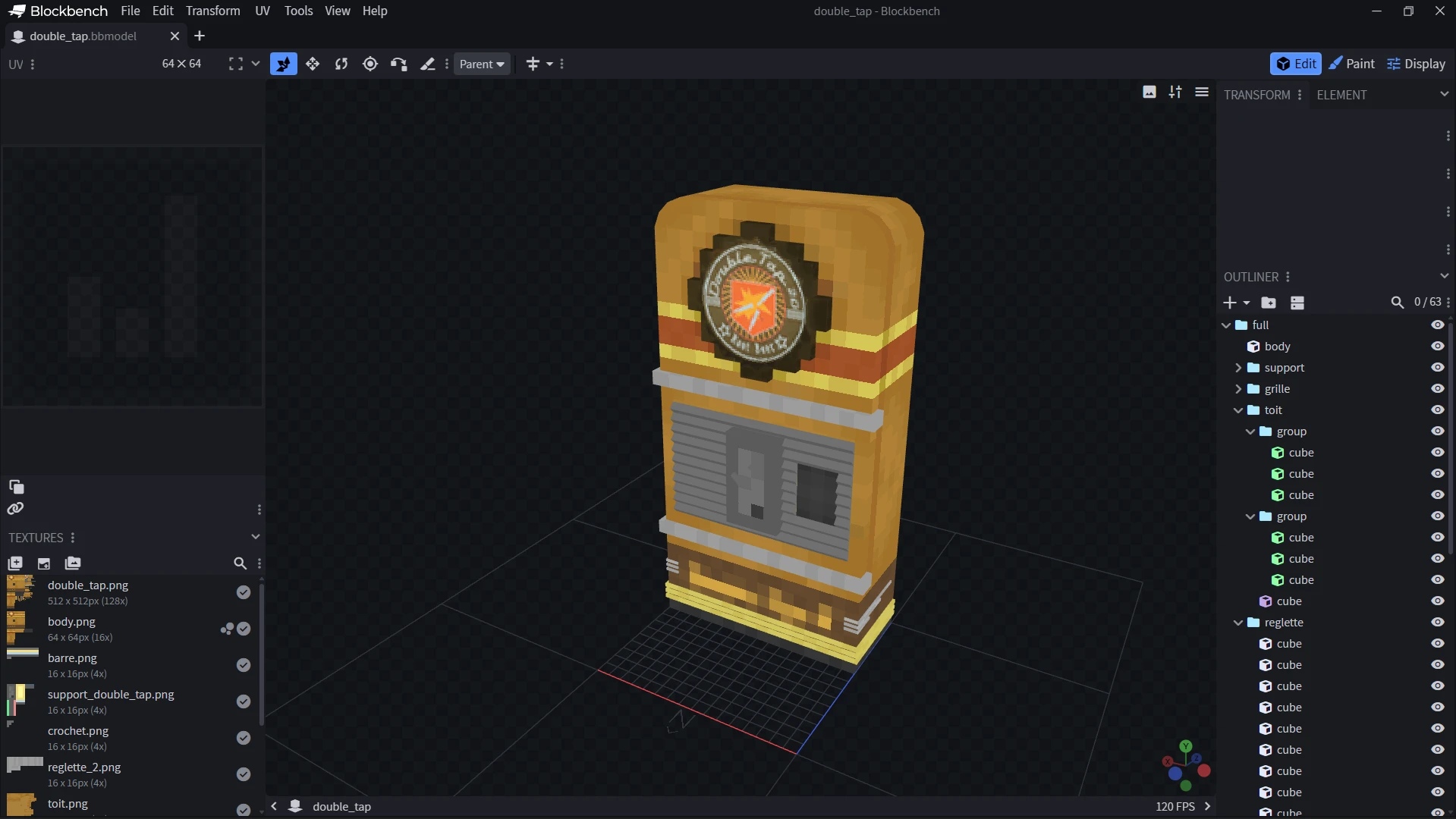
Task: Collapse the toit group
Action: (x=1238, y=410)
